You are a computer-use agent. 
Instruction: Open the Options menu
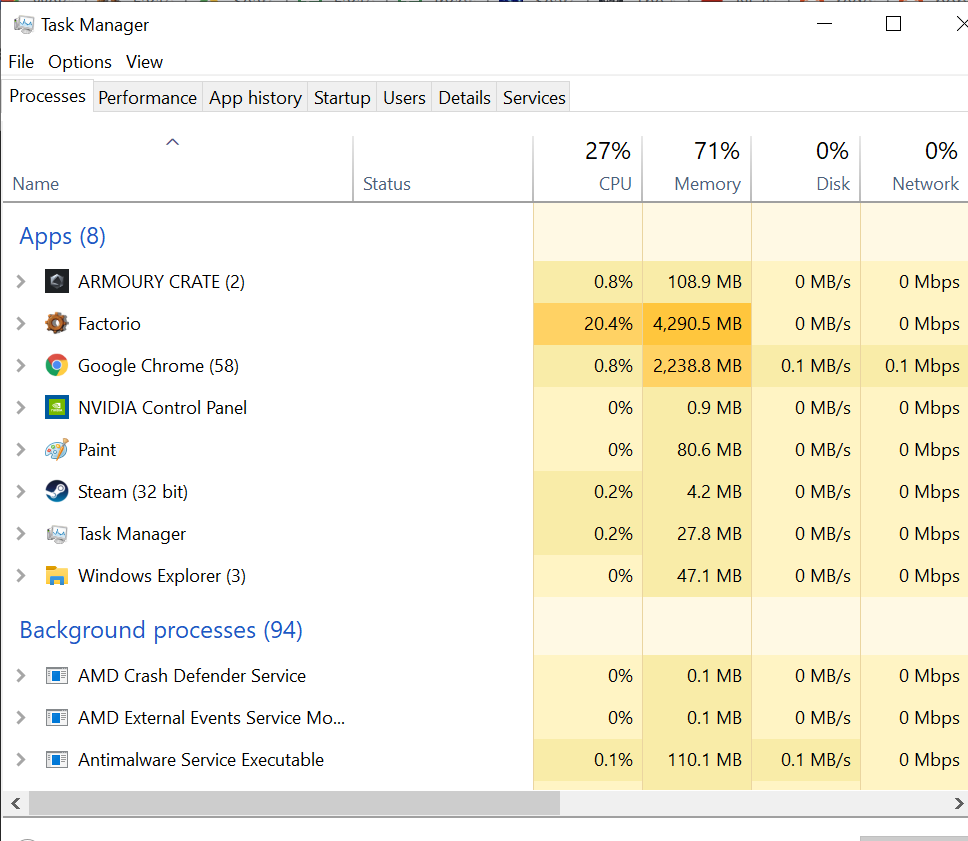pos(80,62)
